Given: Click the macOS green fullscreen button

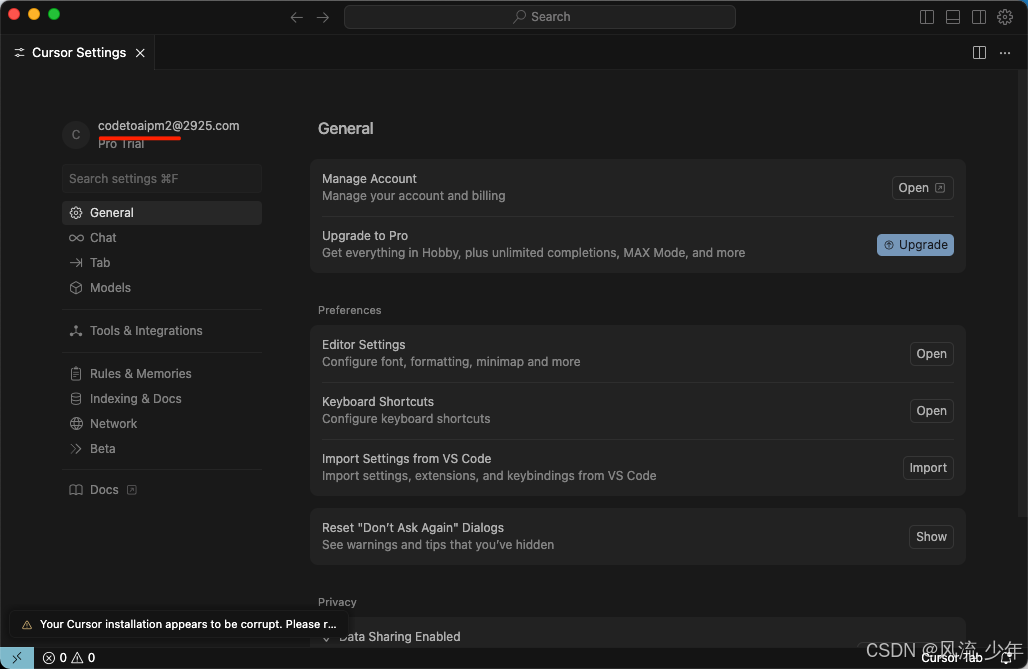Looking at the screenshot, I should tap(54, 14).
